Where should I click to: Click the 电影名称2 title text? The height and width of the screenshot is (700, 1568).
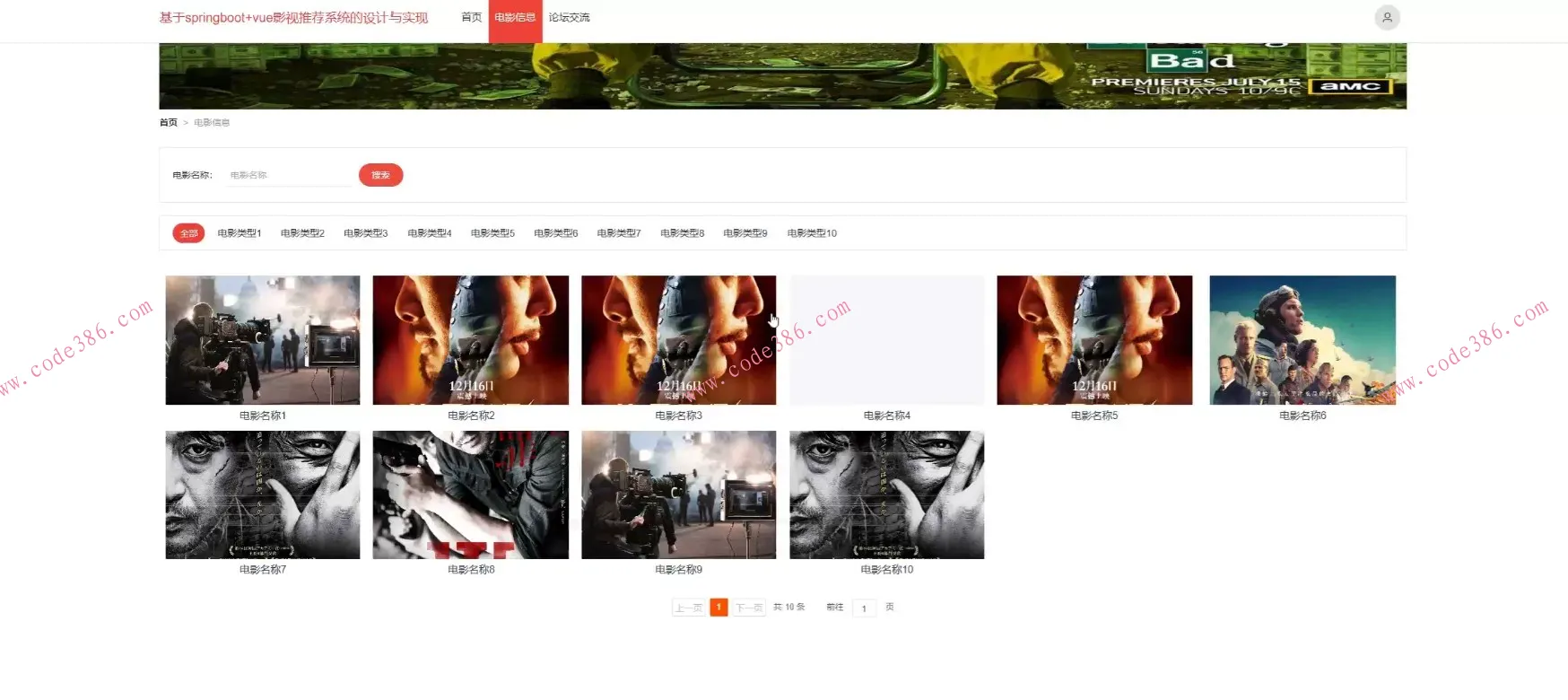click(x=471, y=416)
